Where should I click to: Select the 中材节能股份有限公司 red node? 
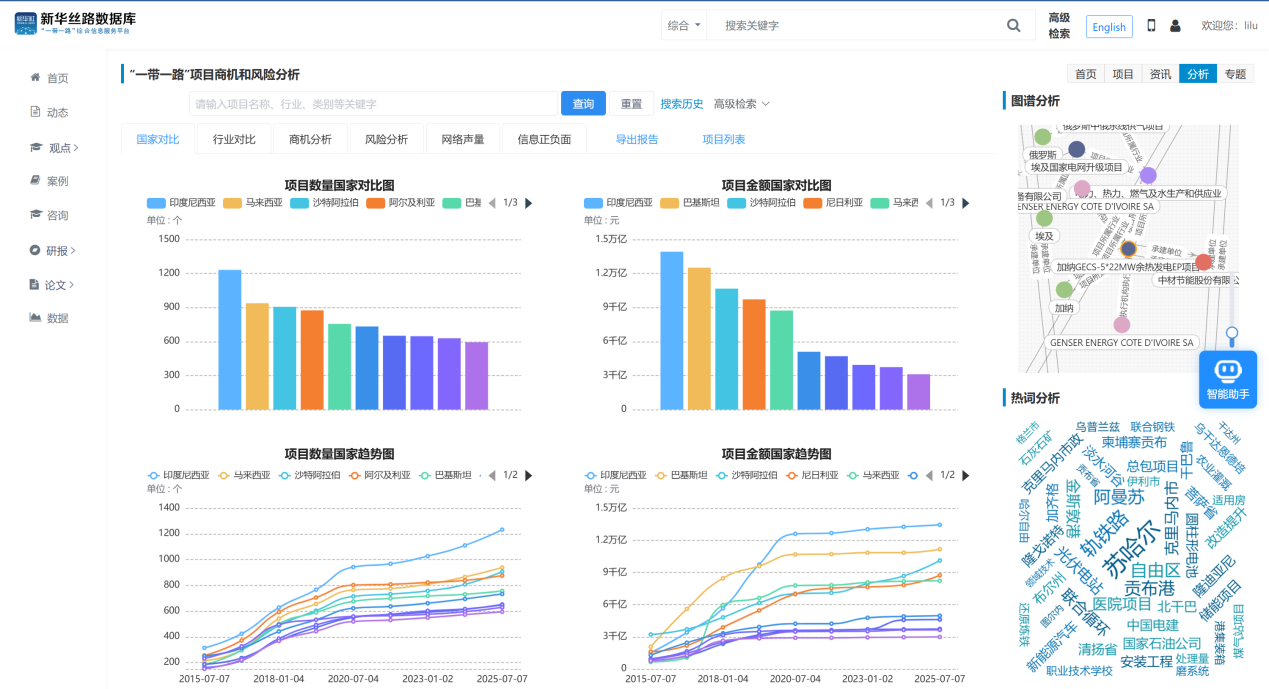coord(1204,262)
